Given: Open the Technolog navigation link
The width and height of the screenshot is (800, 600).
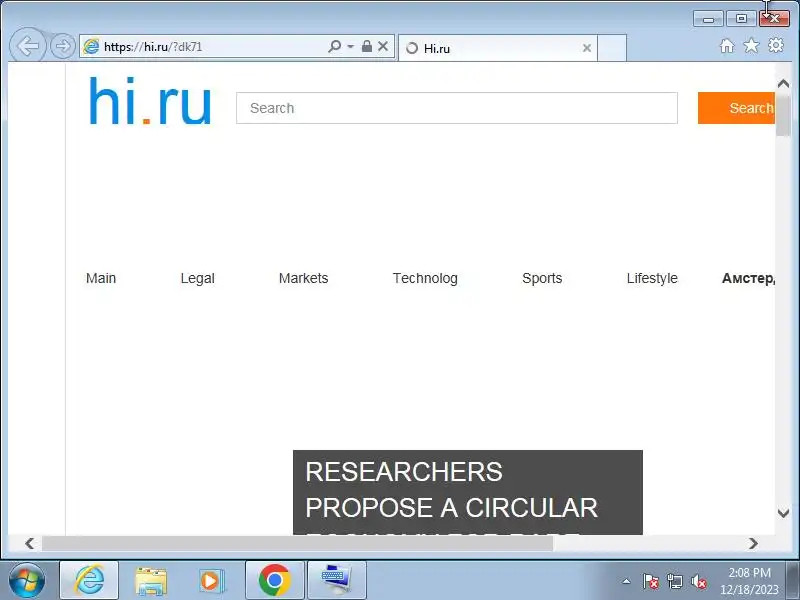Looking at the screenshot, I should click(425, 278).
